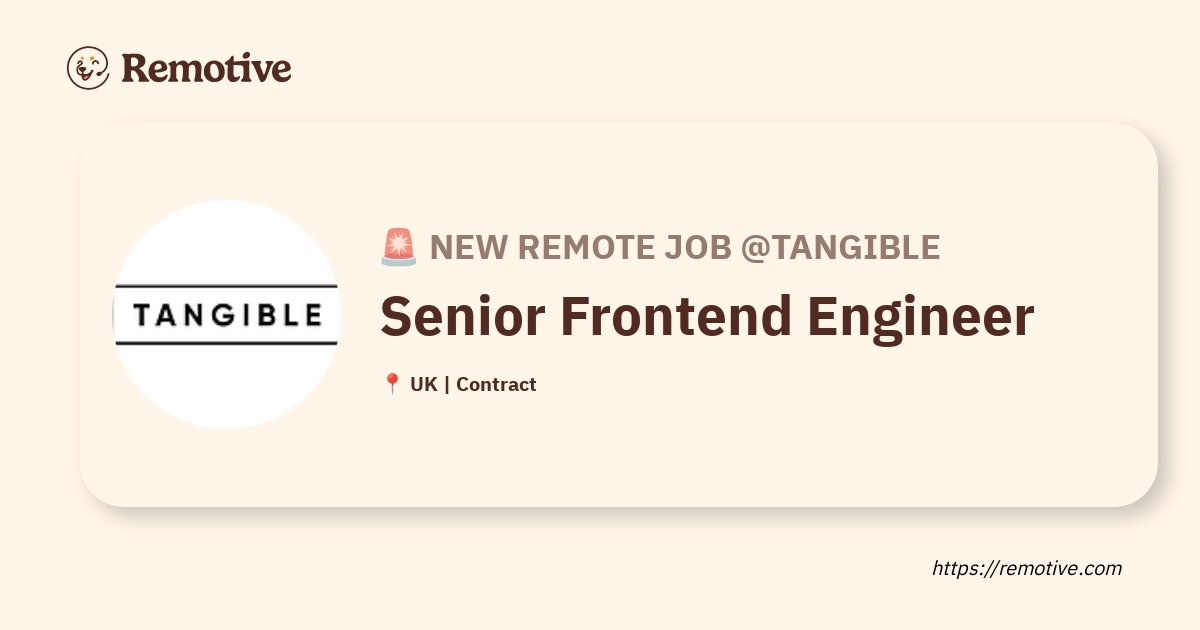Open the Tangible company logo
The height and width of the screenshot is (630, 1200).
point(227,316)
